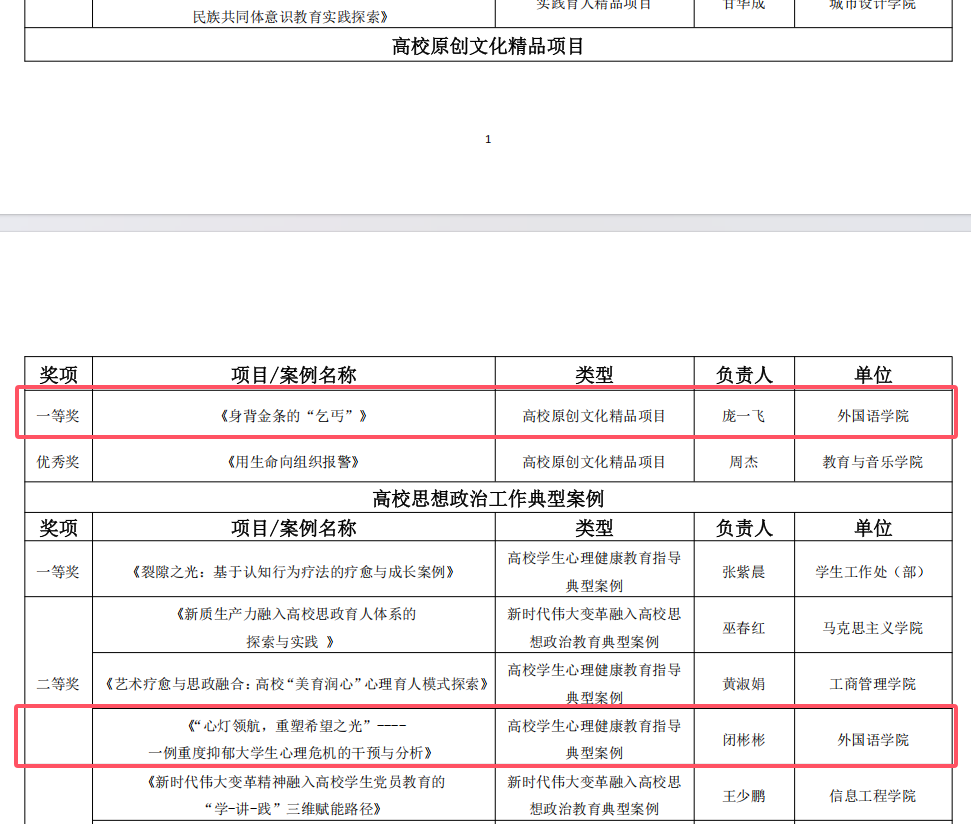This screenshot has height=824, width=971.
Task: Select the 学生工作处（部） cell
Action: tap(872, 572)
